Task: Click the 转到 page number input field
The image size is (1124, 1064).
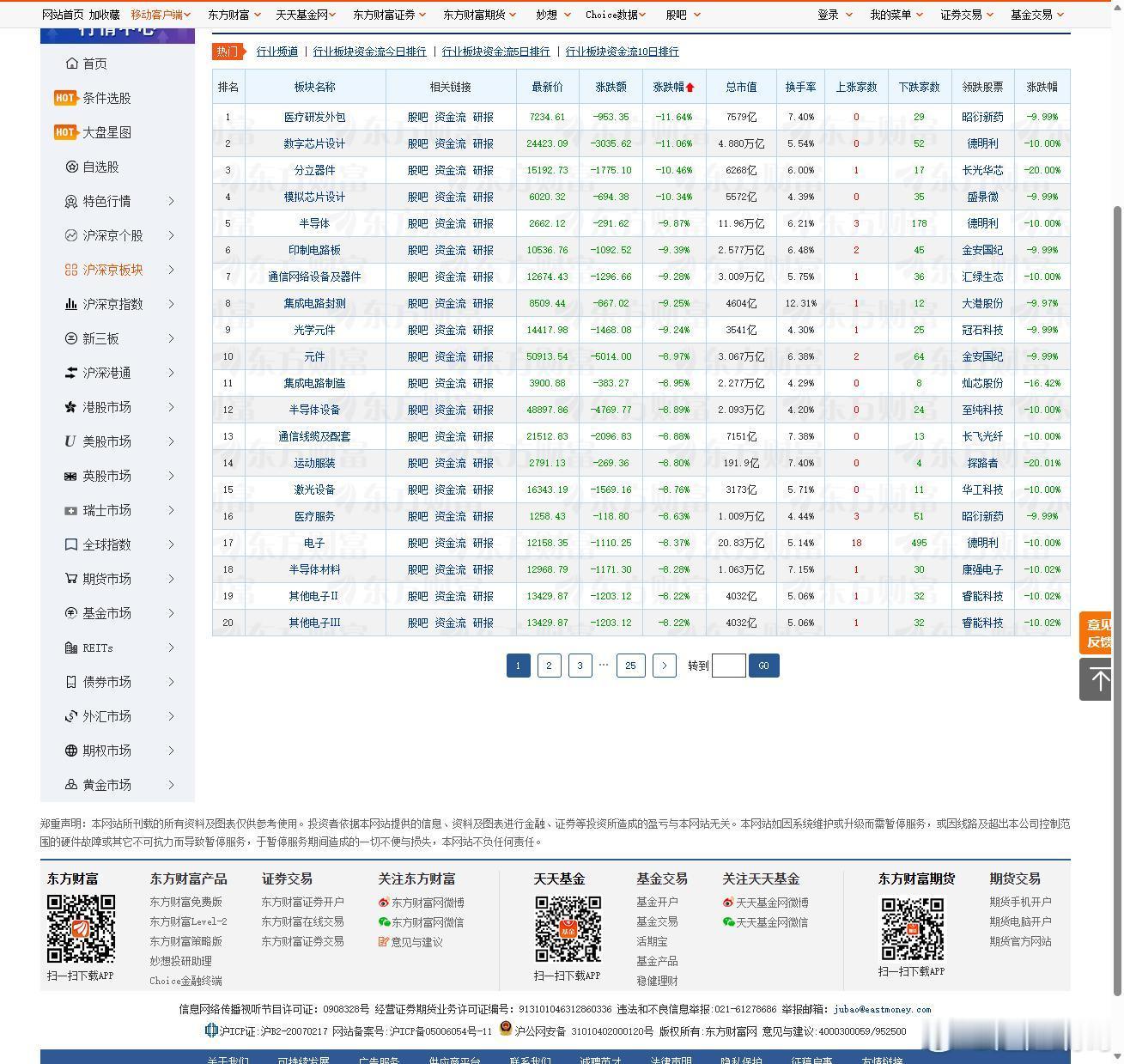Action: tap(729, 666)
